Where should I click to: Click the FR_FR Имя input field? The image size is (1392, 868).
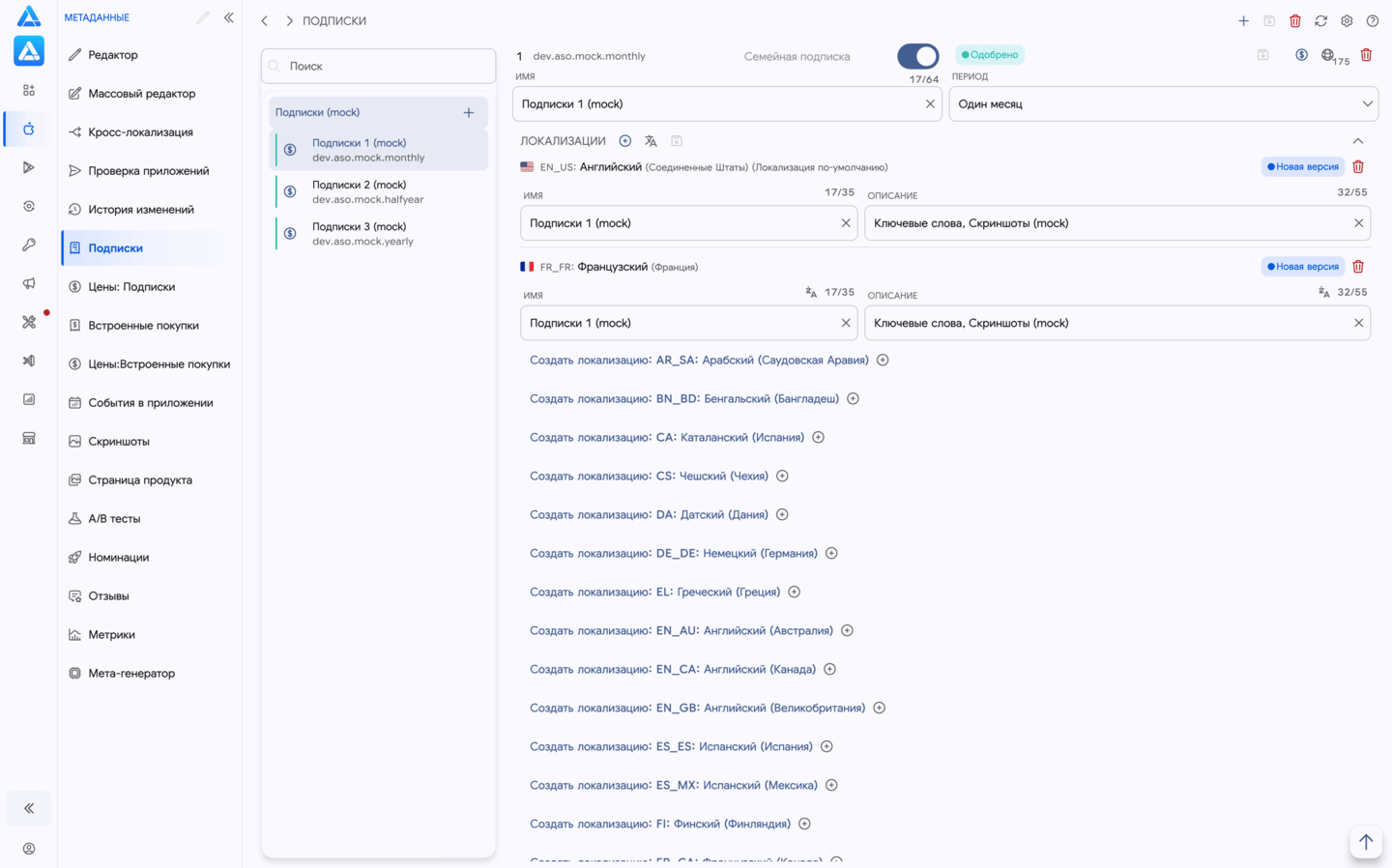click(x=688, y=324)
